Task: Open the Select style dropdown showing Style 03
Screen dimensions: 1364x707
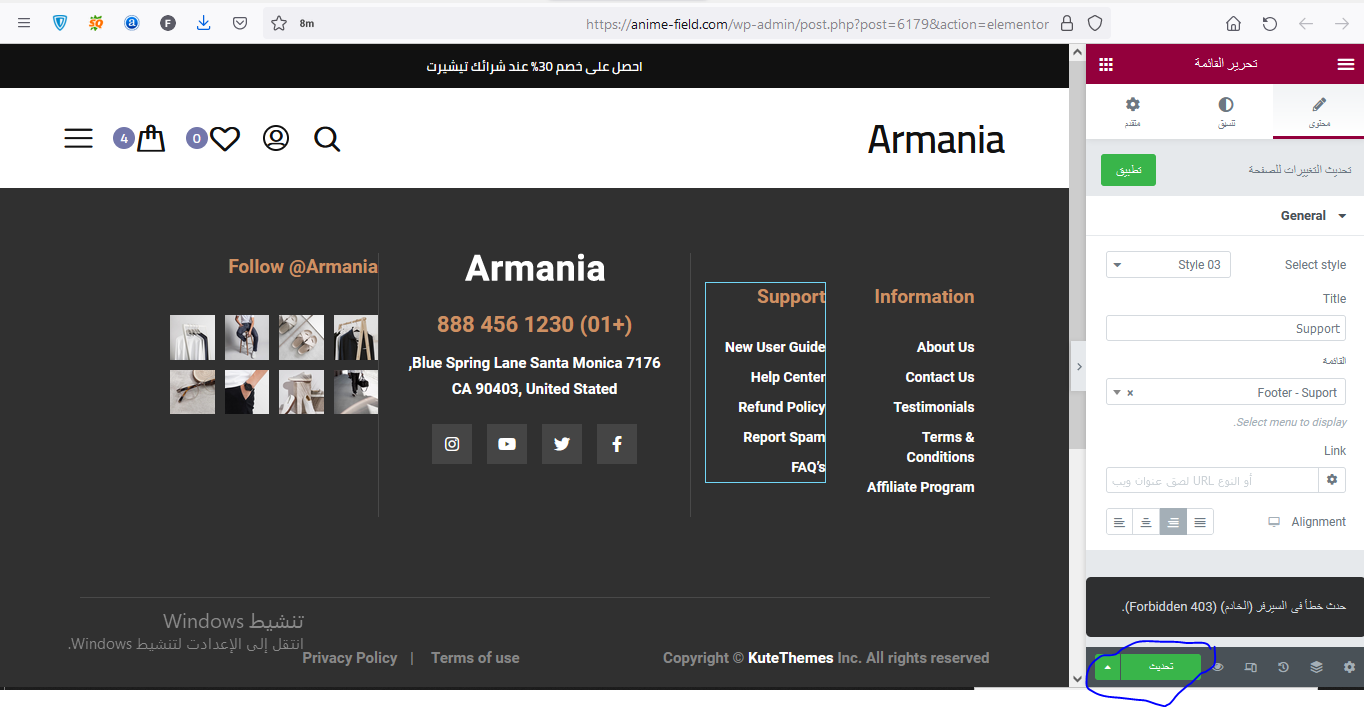Action: pos(1168,265)
